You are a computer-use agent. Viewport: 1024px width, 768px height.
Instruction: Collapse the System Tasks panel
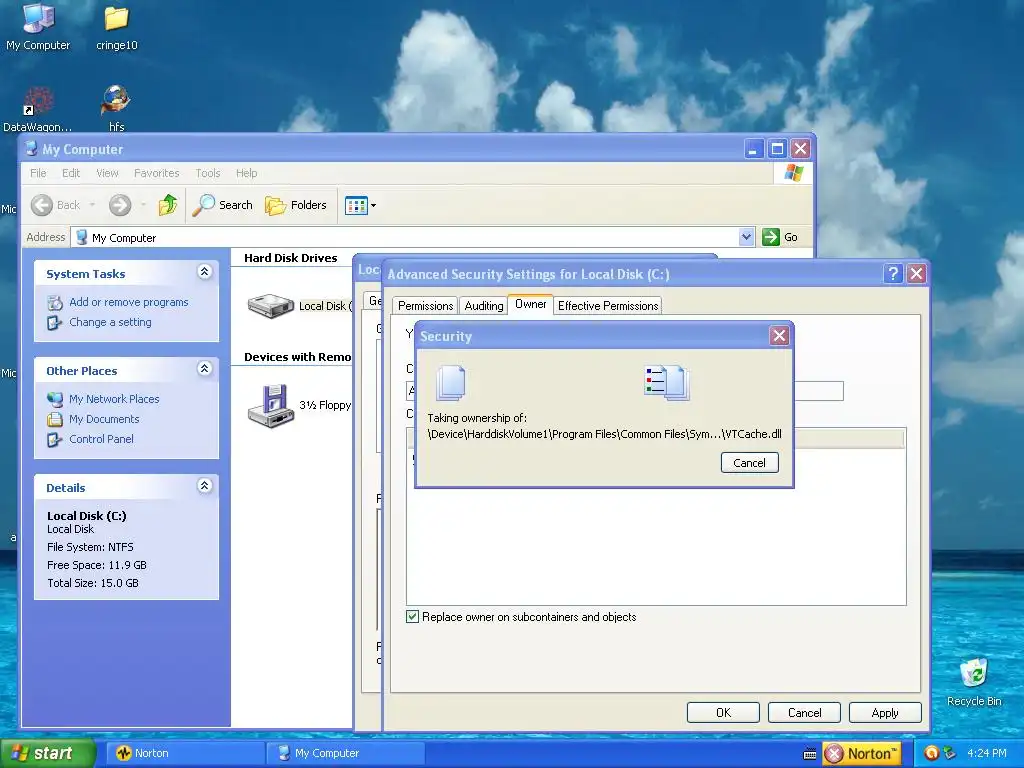coord(204,272)
